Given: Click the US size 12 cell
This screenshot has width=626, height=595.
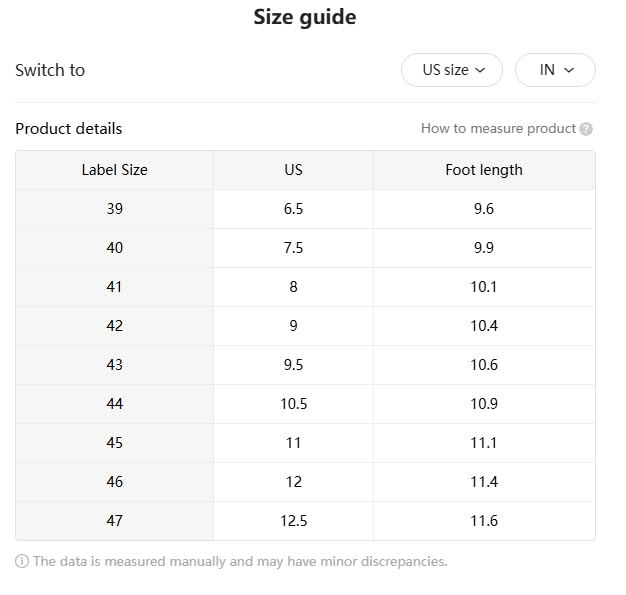Looking at the screenshot, I should coord(293,482).
